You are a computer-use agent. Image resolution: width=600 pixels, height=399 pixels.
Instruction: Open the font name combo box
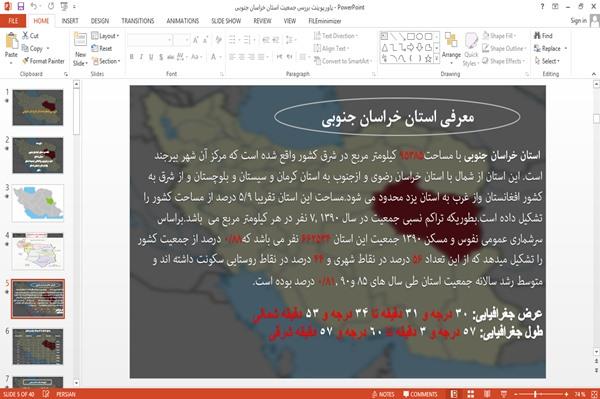pyautogui.click(x=149, y=40)
